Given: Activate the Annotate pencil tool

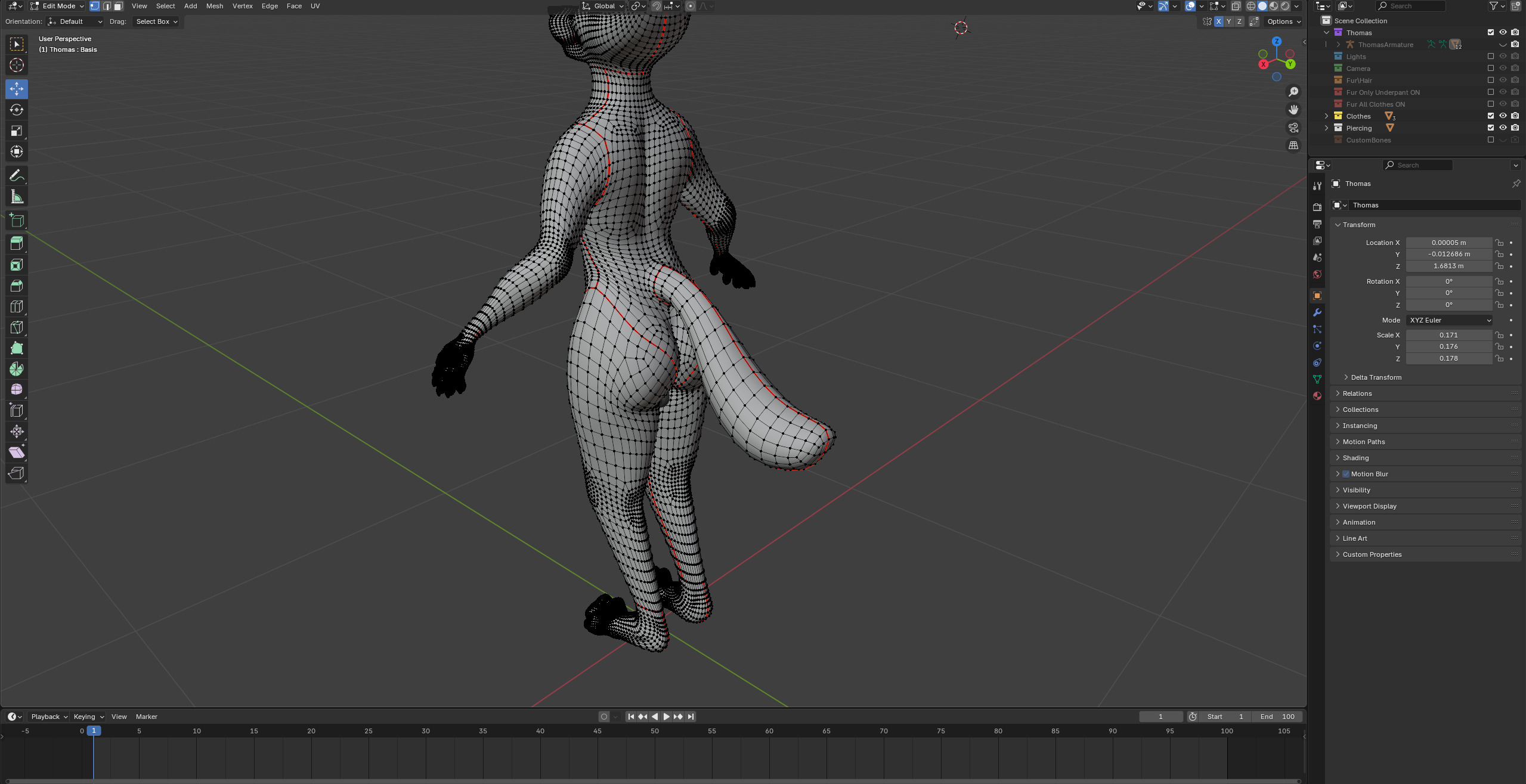Looking at the screenshot, I should pyautogui.click(x=17, y=175).
